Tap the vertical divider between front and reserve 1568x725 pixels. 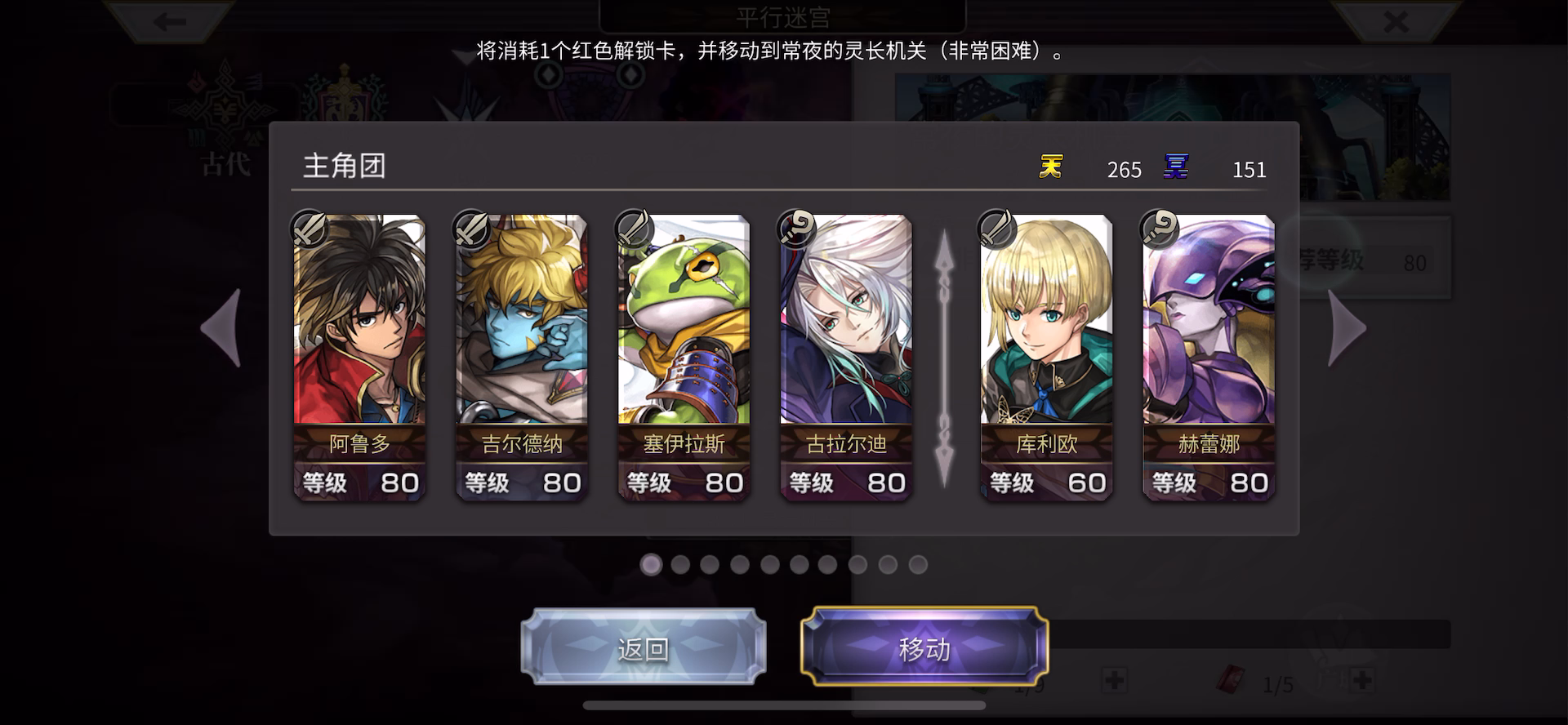click(x=944, y=358)
